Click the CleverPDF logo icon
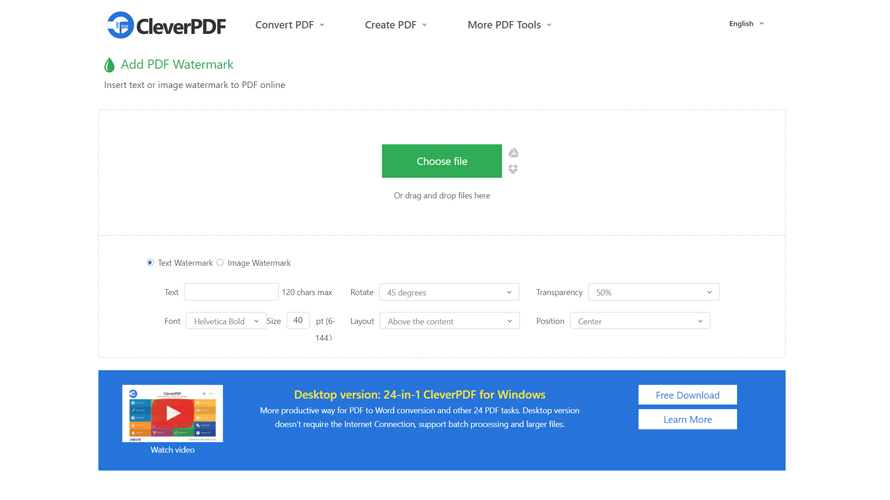890x500 pixels. tap(120, 25)
